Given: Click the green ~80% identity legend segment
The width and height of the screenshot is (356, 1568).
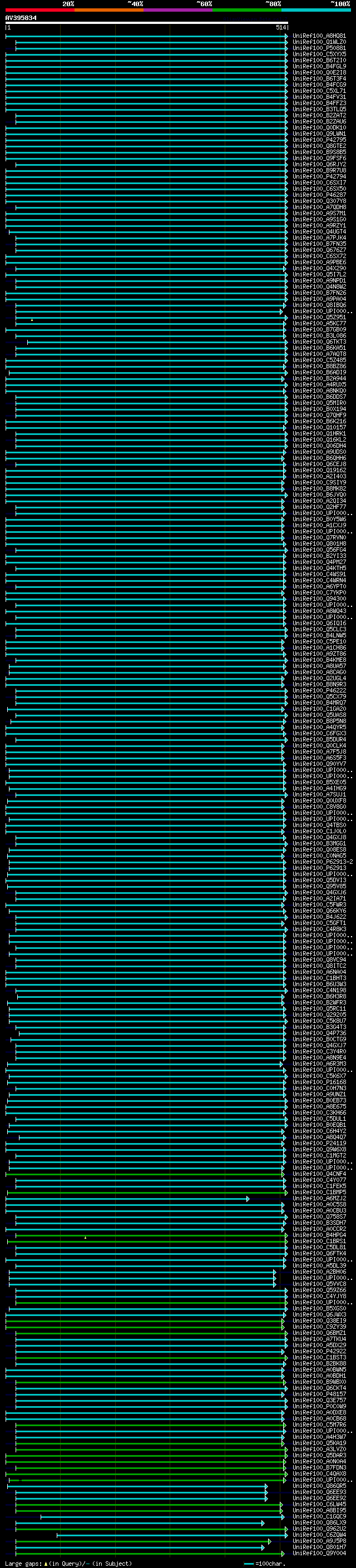Looking at the screenshot, I should (x=246, y=10).
